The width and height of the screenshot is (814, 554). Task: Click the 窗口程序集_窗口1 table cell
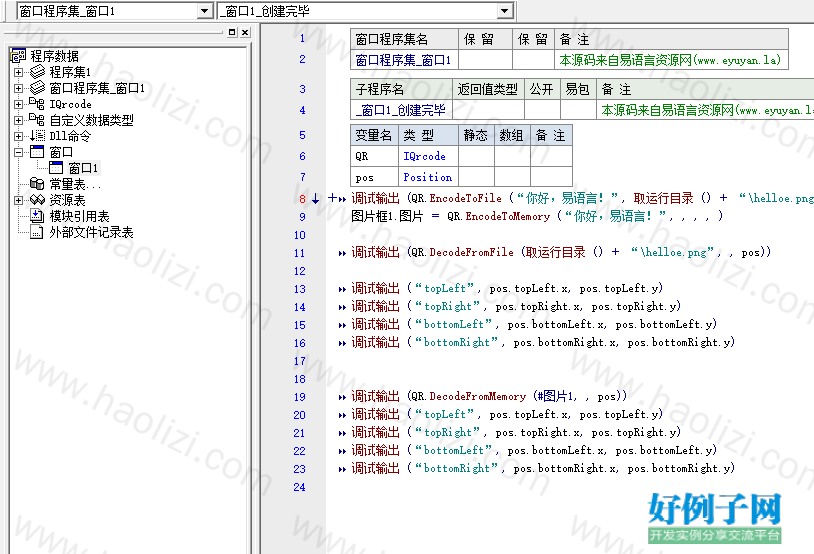pyautogui.click(x=404, y=60)
